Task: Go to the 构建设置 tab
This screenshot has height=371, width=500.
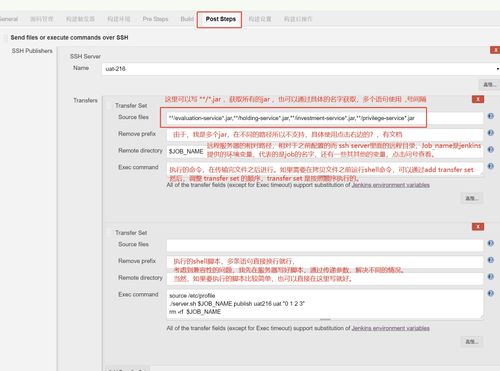Action: [260, 19]
